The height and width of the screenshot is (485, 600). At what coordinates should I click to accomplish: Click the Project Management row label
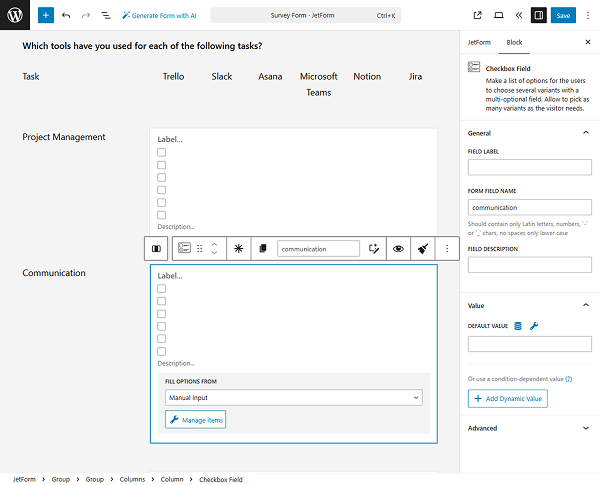(64, 137)
